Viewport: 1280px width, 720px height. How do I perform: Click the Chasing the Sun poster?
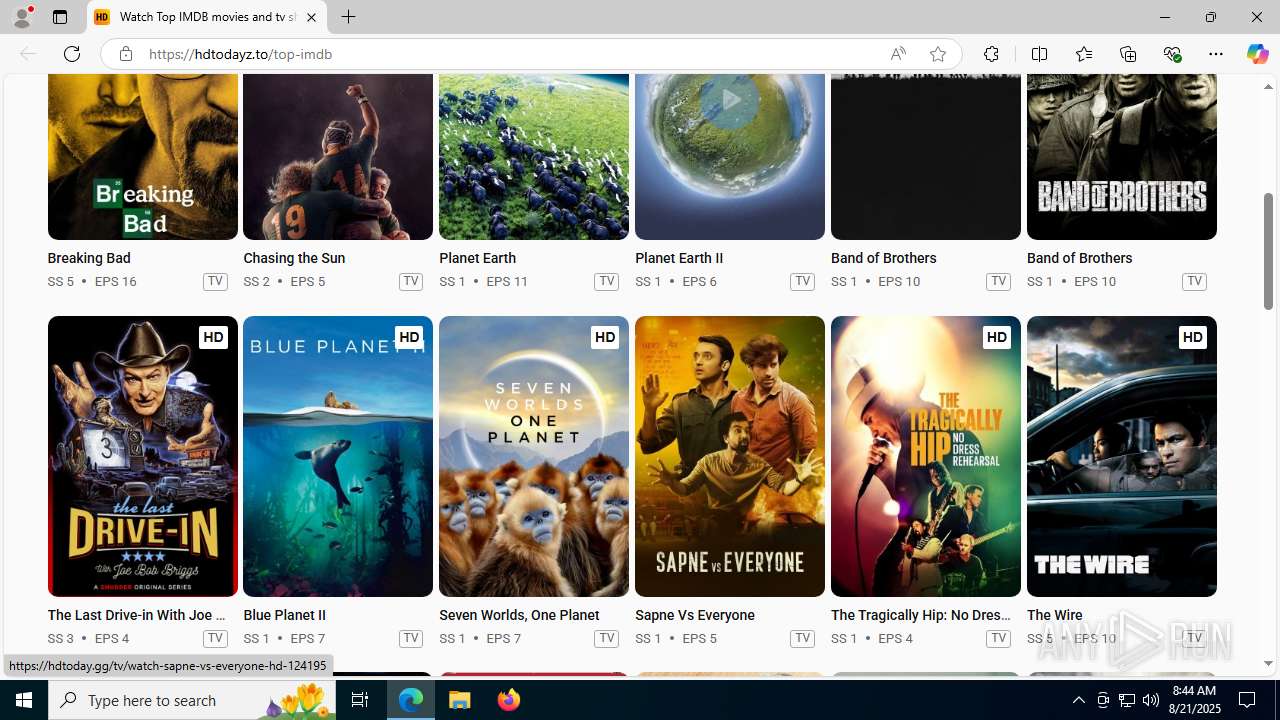point(338,157)
